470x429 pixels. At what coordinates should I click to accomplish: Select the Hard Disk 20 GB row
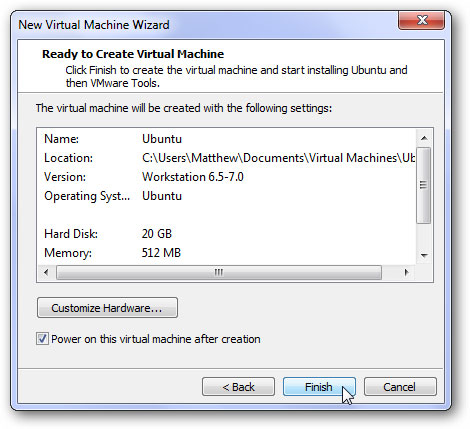[x=227, y=234]
